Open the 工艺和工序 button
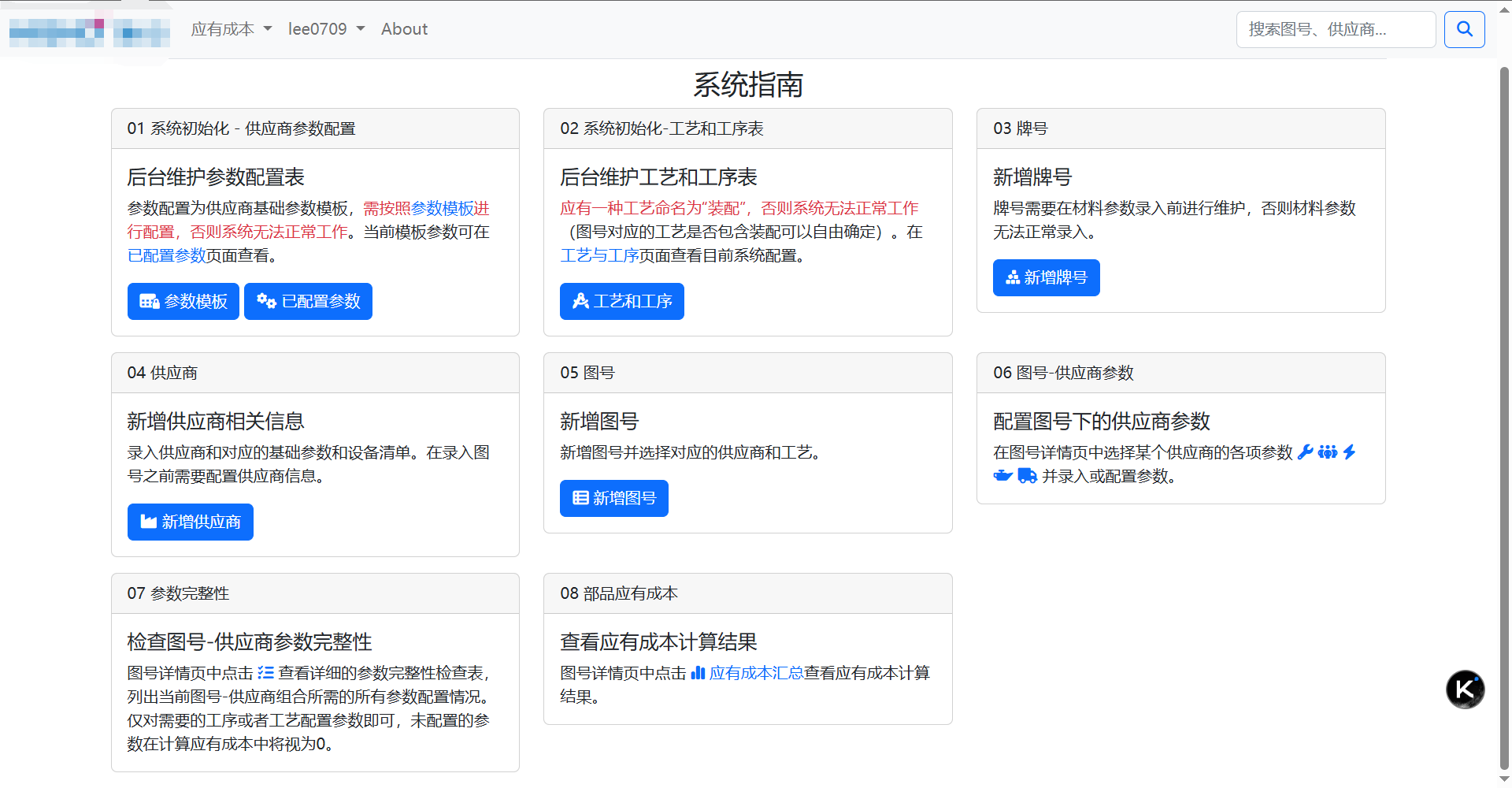Viewport: 1512px width, 788px height. coord(621,301)
